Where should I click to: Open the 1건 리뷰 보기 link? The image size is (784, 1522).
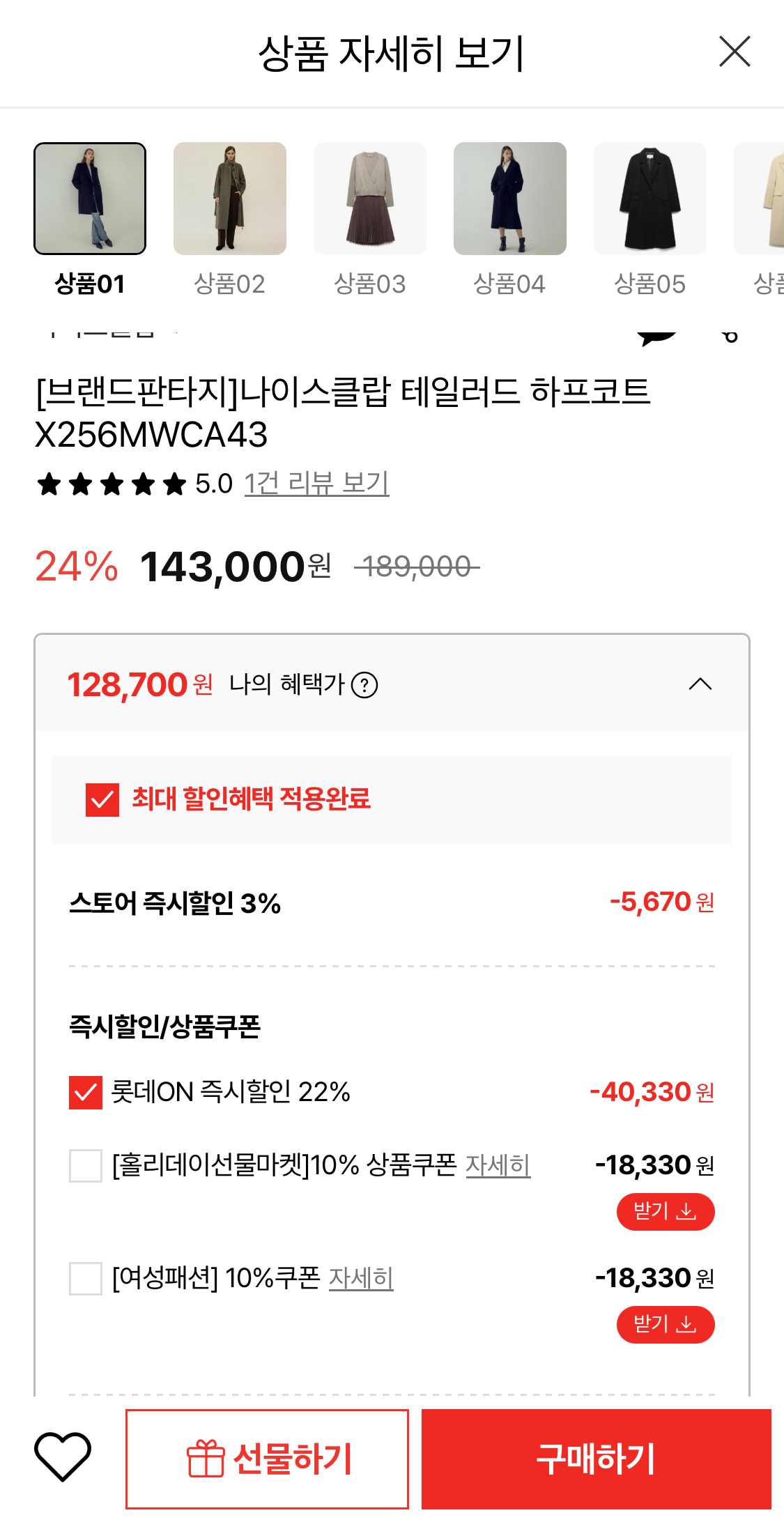(316, 484)
